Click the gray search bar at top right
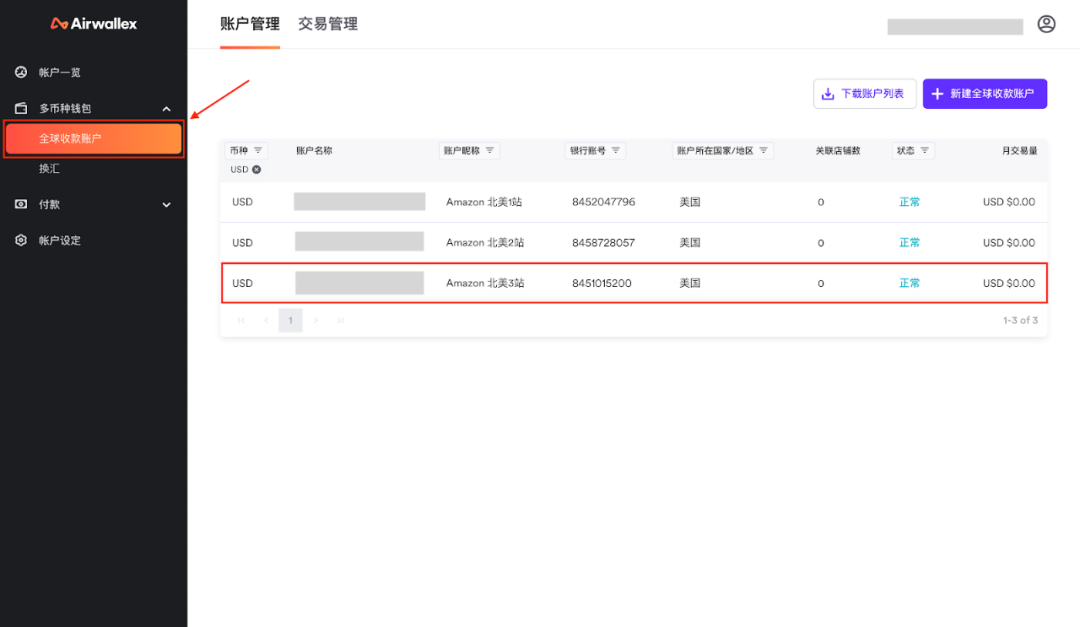Image resolution: width=1080 pixels, height=627 pixels. pos(954,25)
